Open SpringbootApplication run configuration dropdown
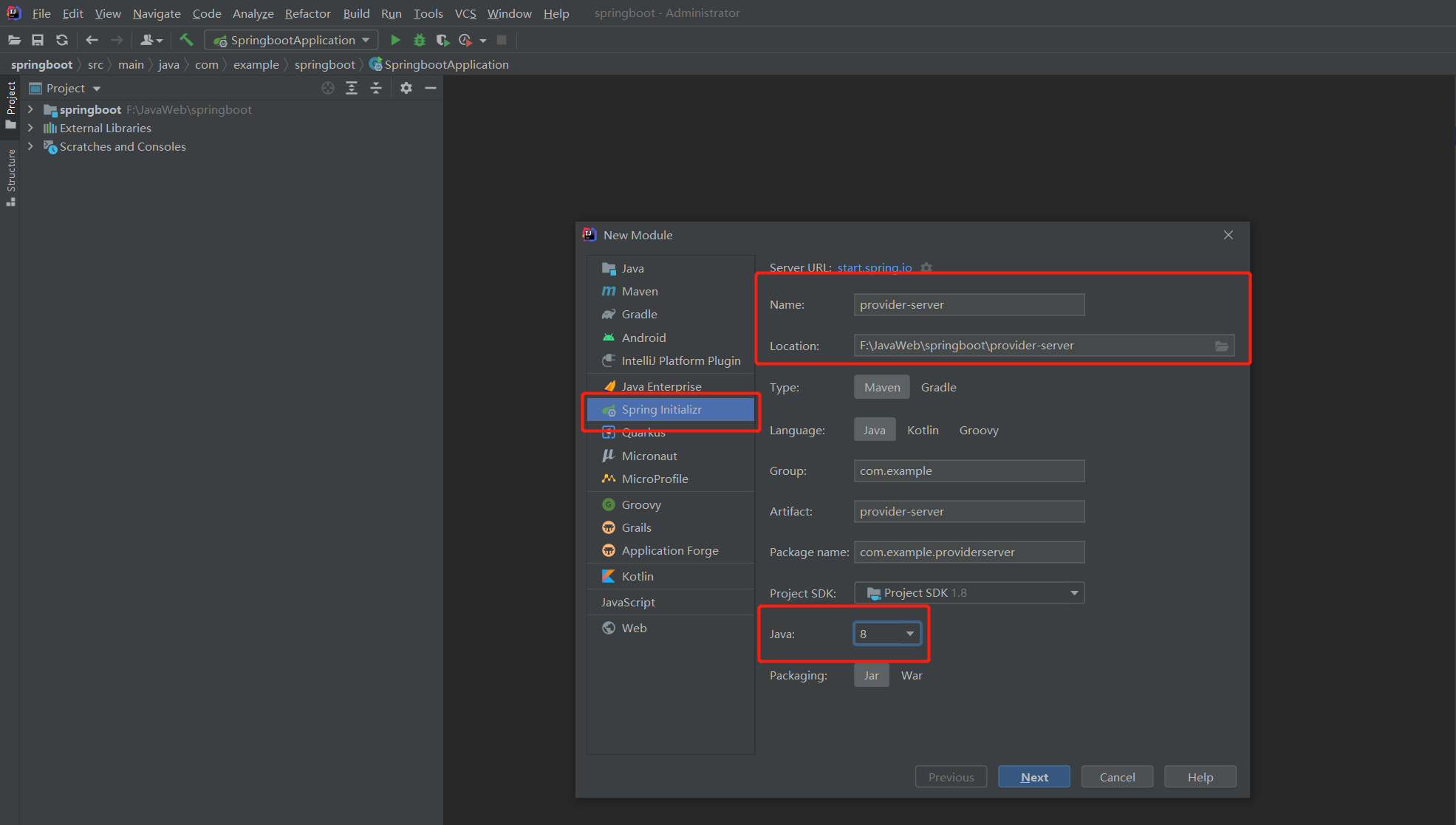 [x=291, y=40]
